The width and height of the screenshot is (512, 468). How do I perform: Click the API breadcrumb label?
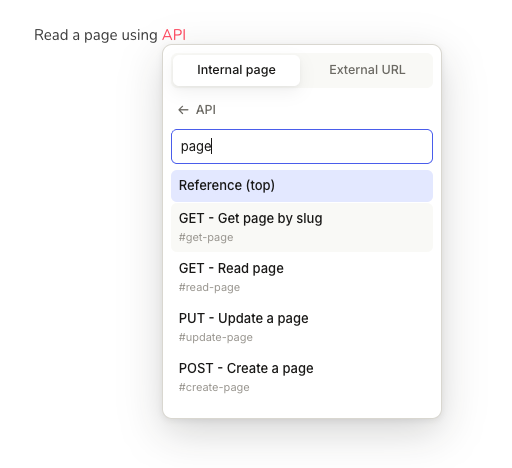pyautogui.click(x=206, y=110)
